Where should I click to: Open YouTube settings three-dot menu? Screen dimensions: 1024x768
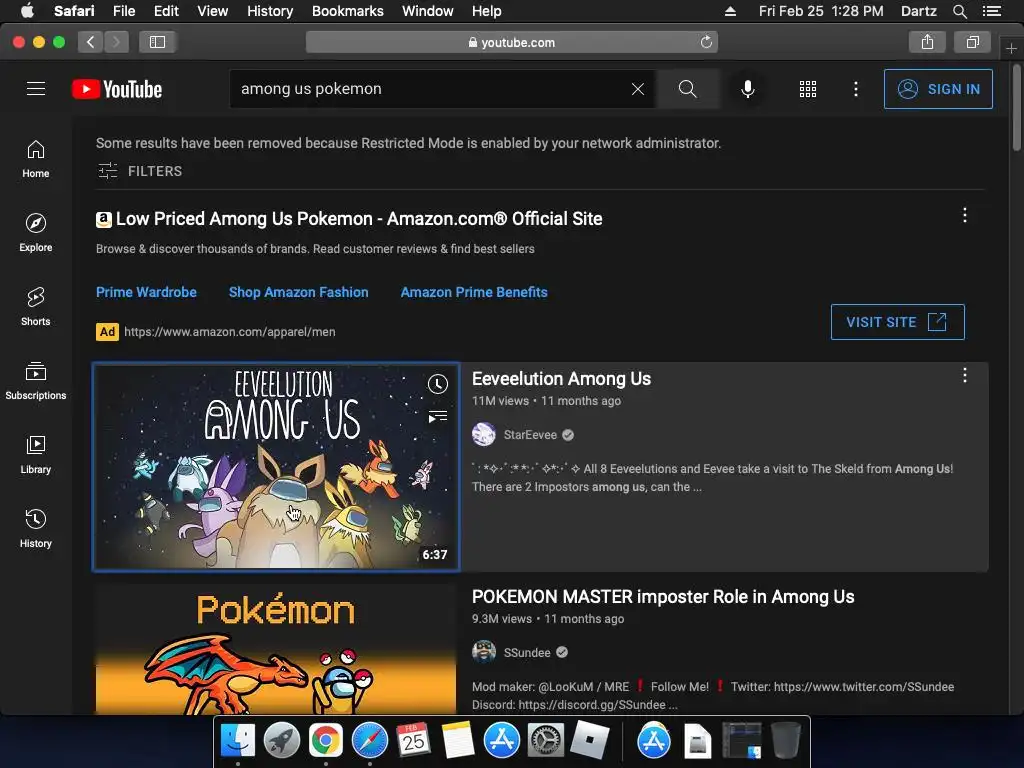point(856,89)
